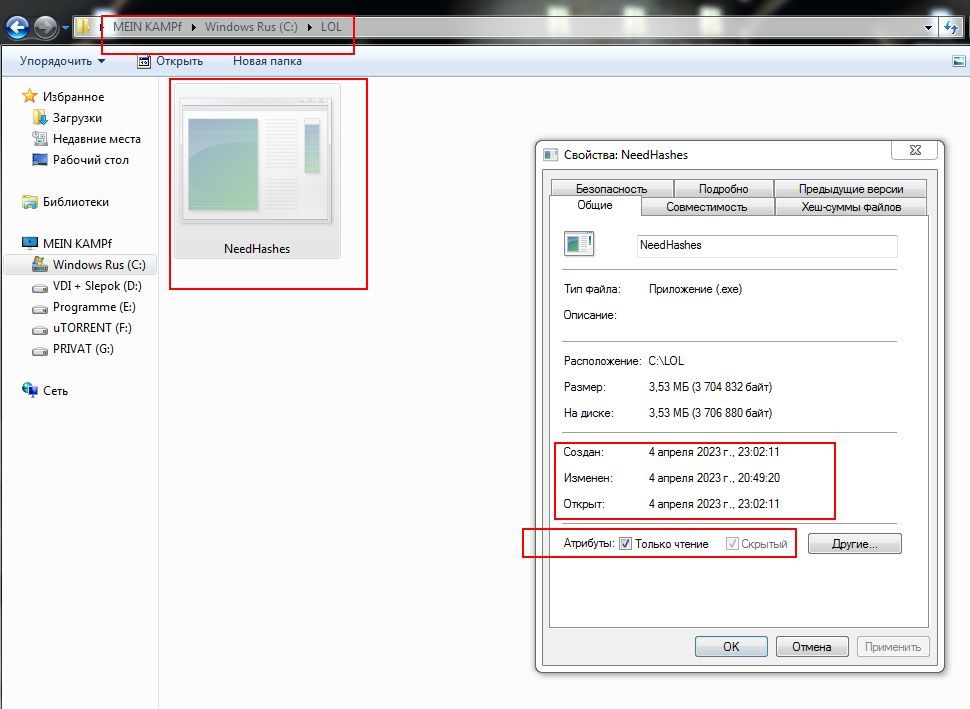Click the application icon in the properties dialog
Viewport: 970px width, 709px height.
(x=579, y=244)
